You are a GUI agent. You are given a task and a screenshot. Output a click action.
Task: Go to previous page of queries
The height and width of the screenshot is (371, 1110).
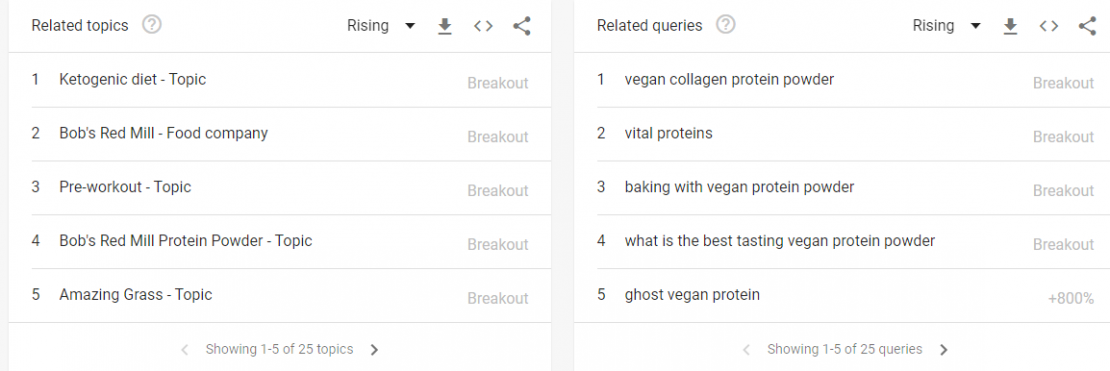click(x=746, y=349)
